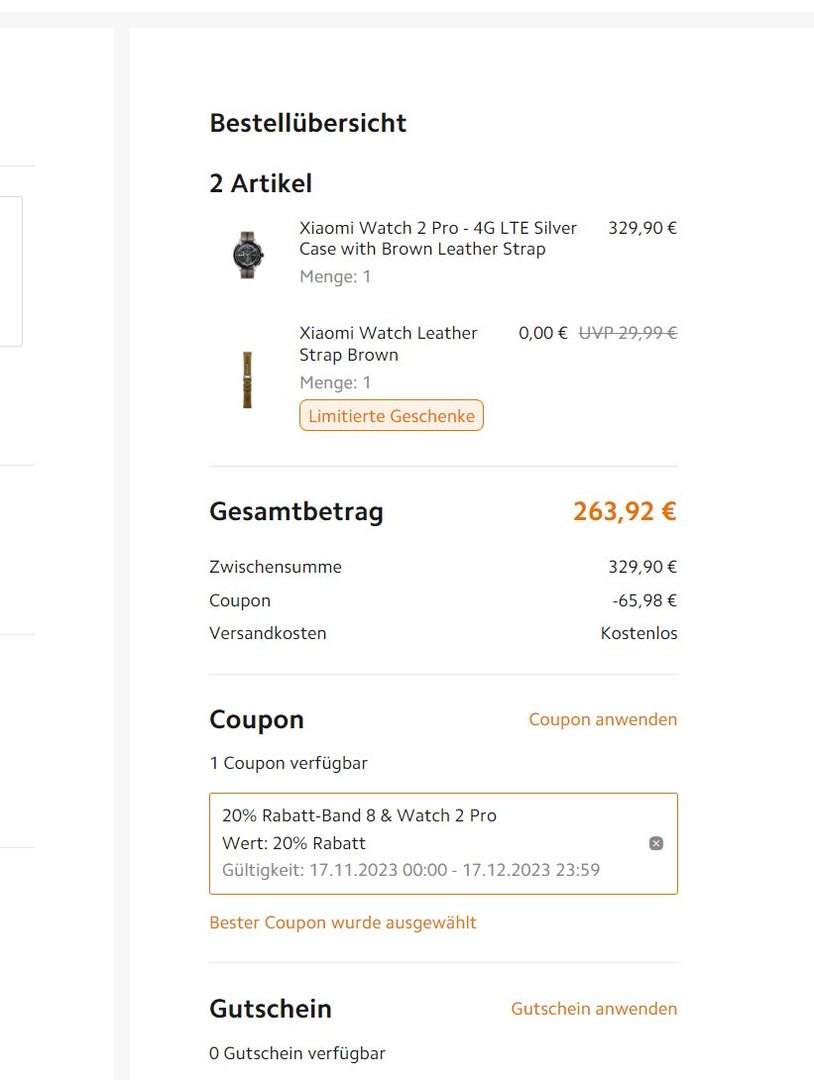Click the 'Limitierte Geschenke' badge
The width and height of the screenshot is (814, 1080).
(391, 416)
